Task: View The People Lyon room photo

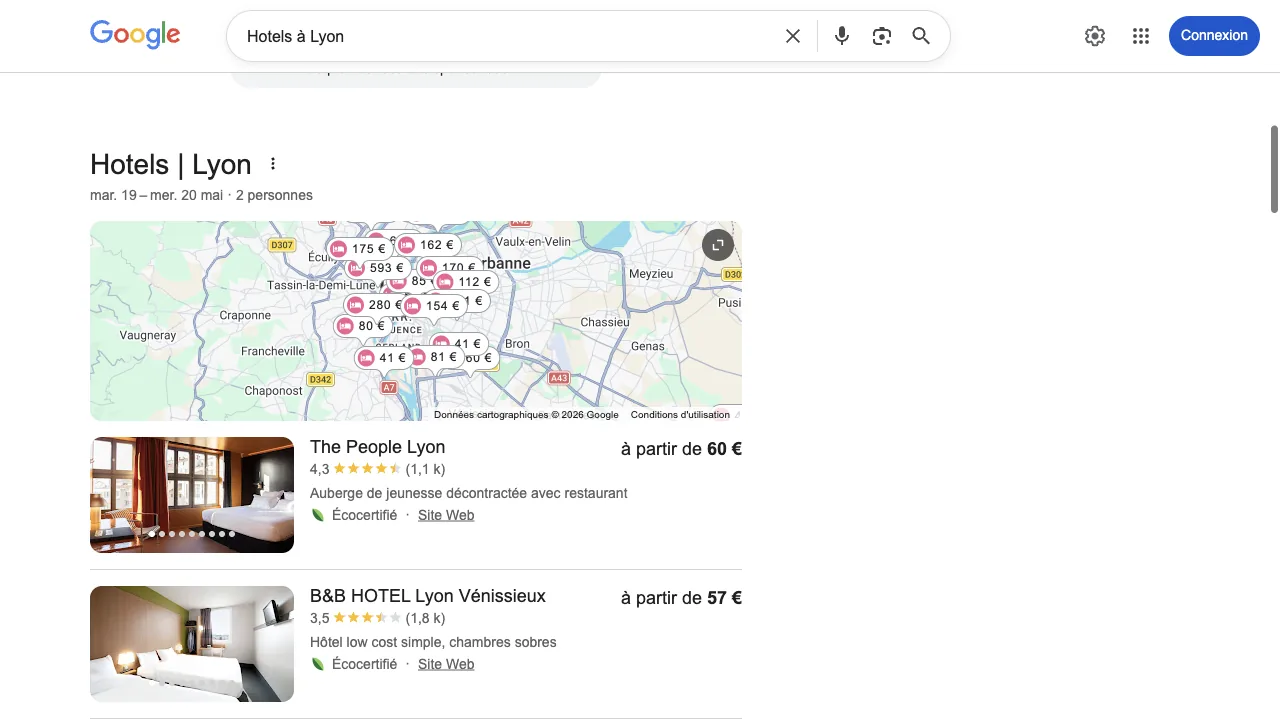Action: (192, 495)
